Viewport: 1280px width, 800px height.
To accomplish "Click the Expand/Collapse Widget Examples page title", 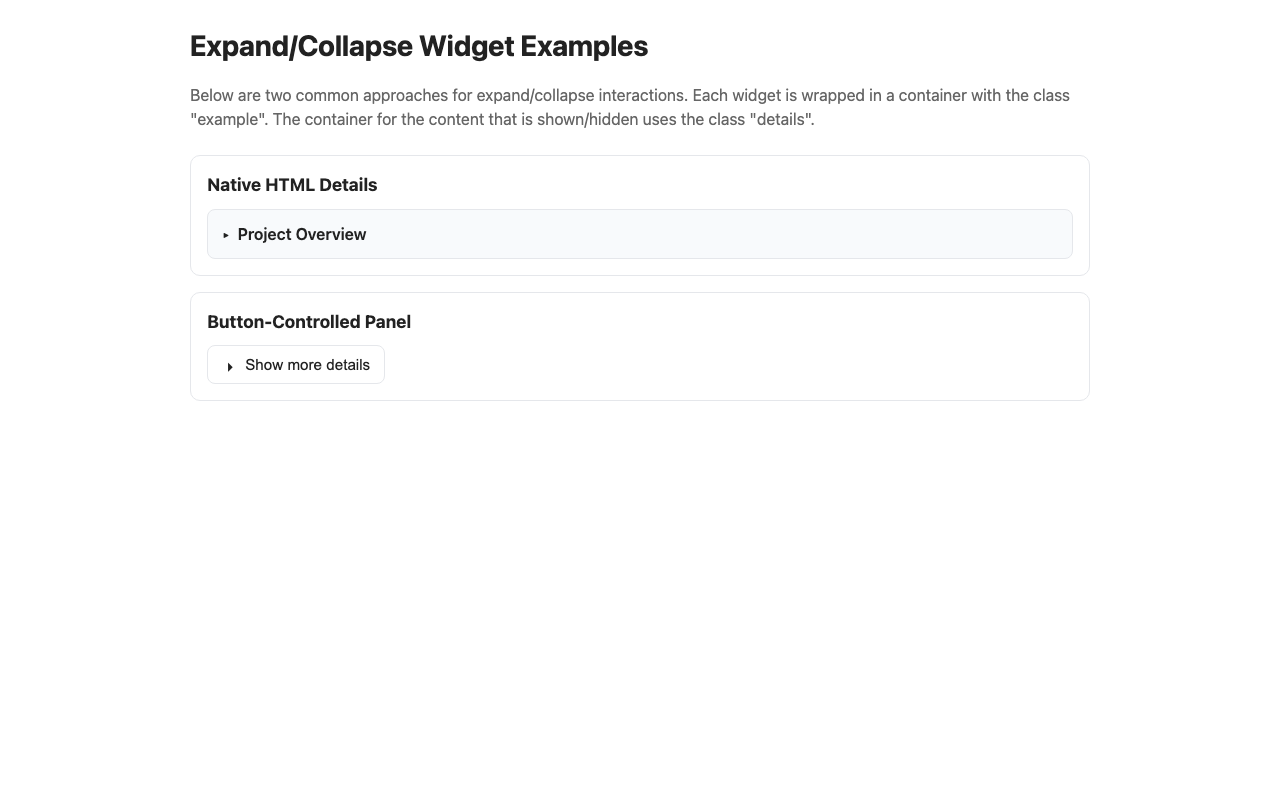I will [418, 46].
